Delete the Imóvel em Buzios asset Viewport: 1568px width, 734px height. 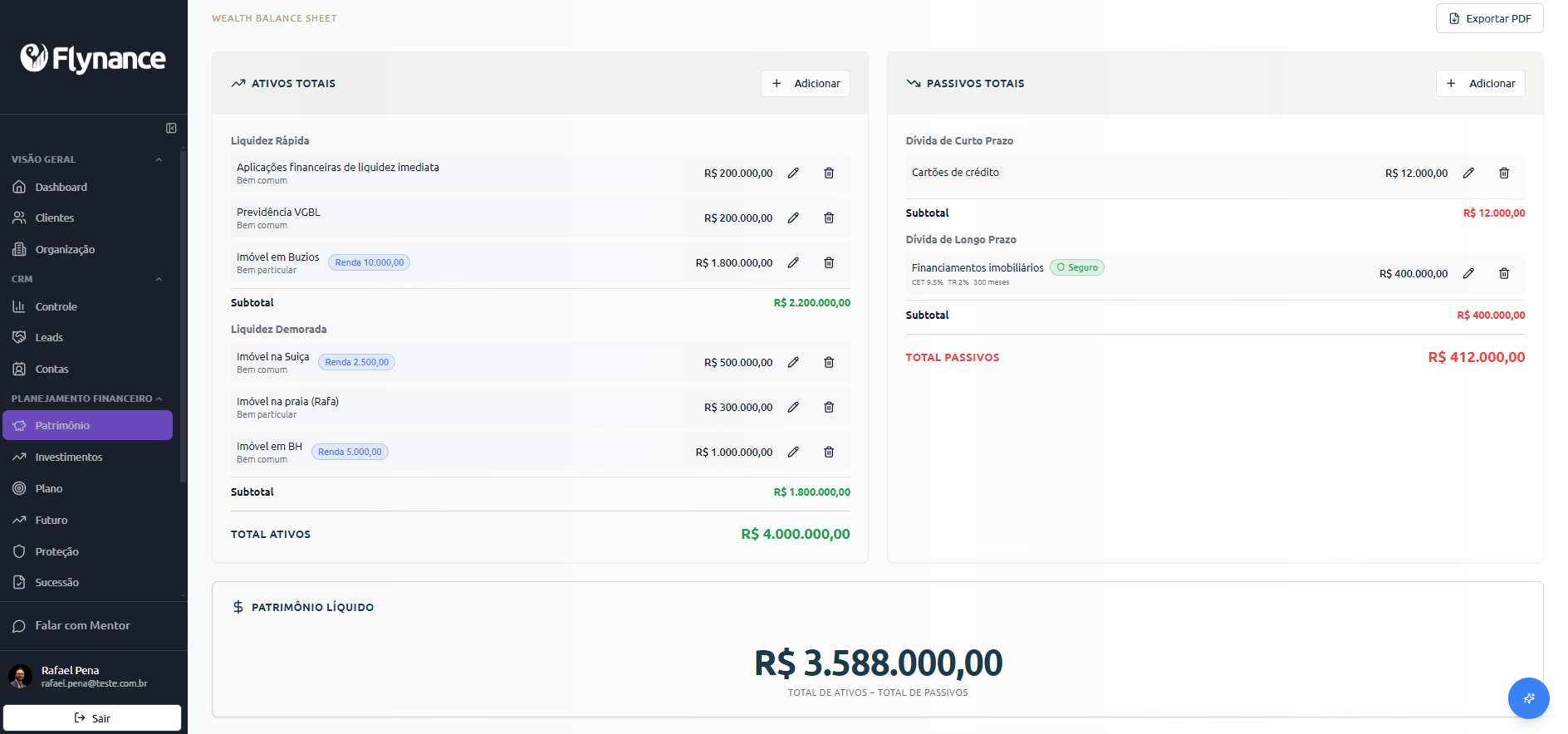coord(829,262)
